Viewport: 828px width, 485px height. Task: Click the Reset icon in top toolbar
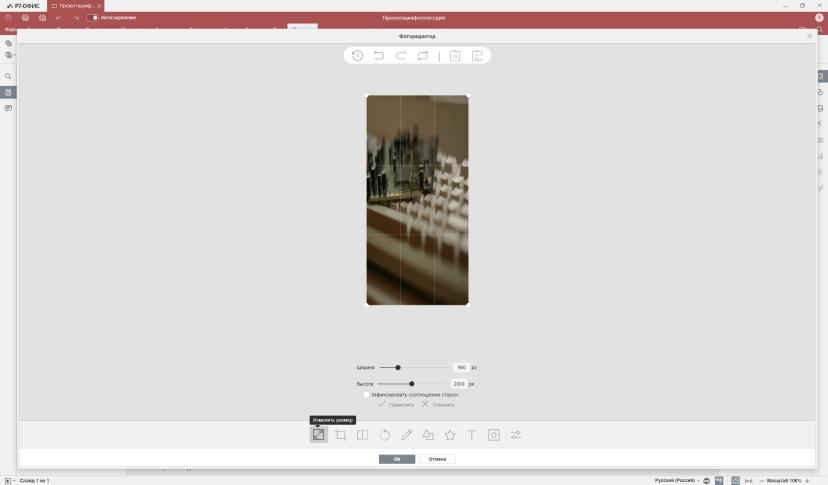tap(423, 55)
